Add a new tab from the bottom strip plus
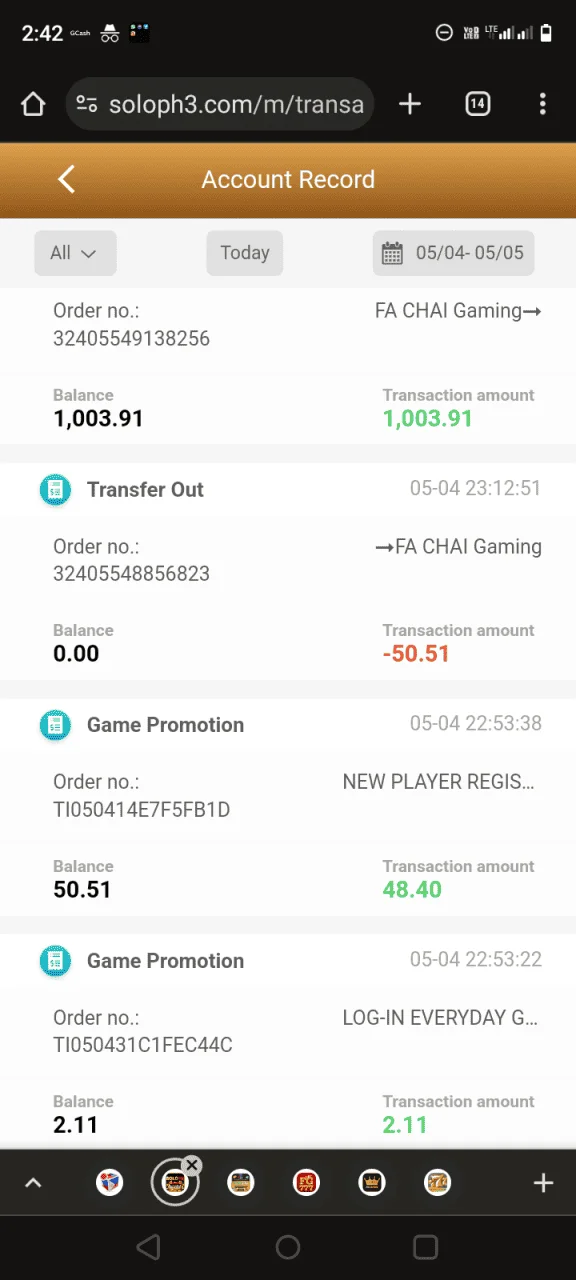576x1280 pixels. [543, 1184]
